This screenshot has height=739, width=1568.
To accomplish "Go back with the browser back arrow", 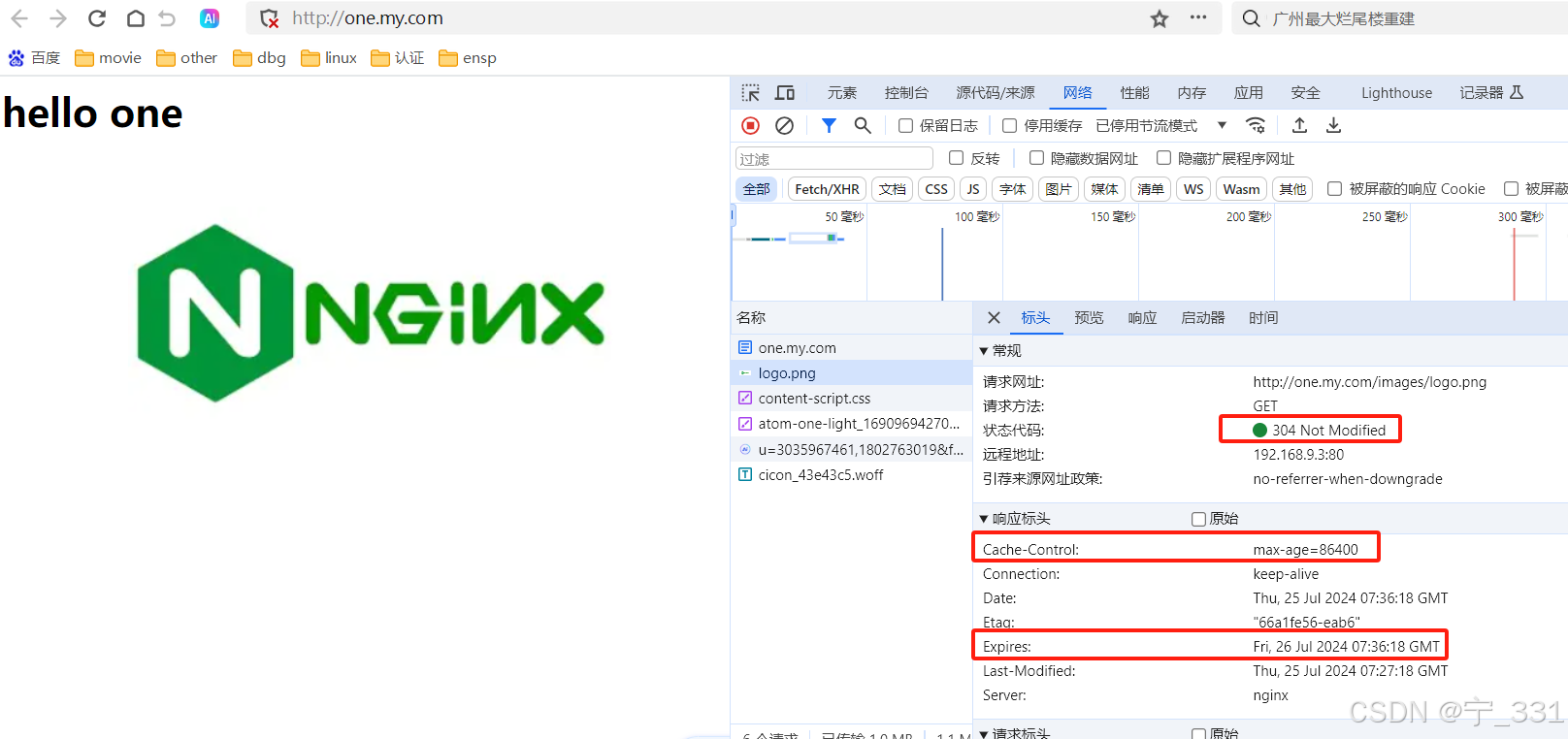I will tap(19, 18).
